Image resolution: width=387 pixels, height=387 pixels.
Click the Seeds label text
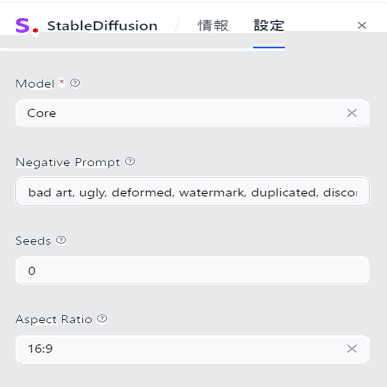33,241
